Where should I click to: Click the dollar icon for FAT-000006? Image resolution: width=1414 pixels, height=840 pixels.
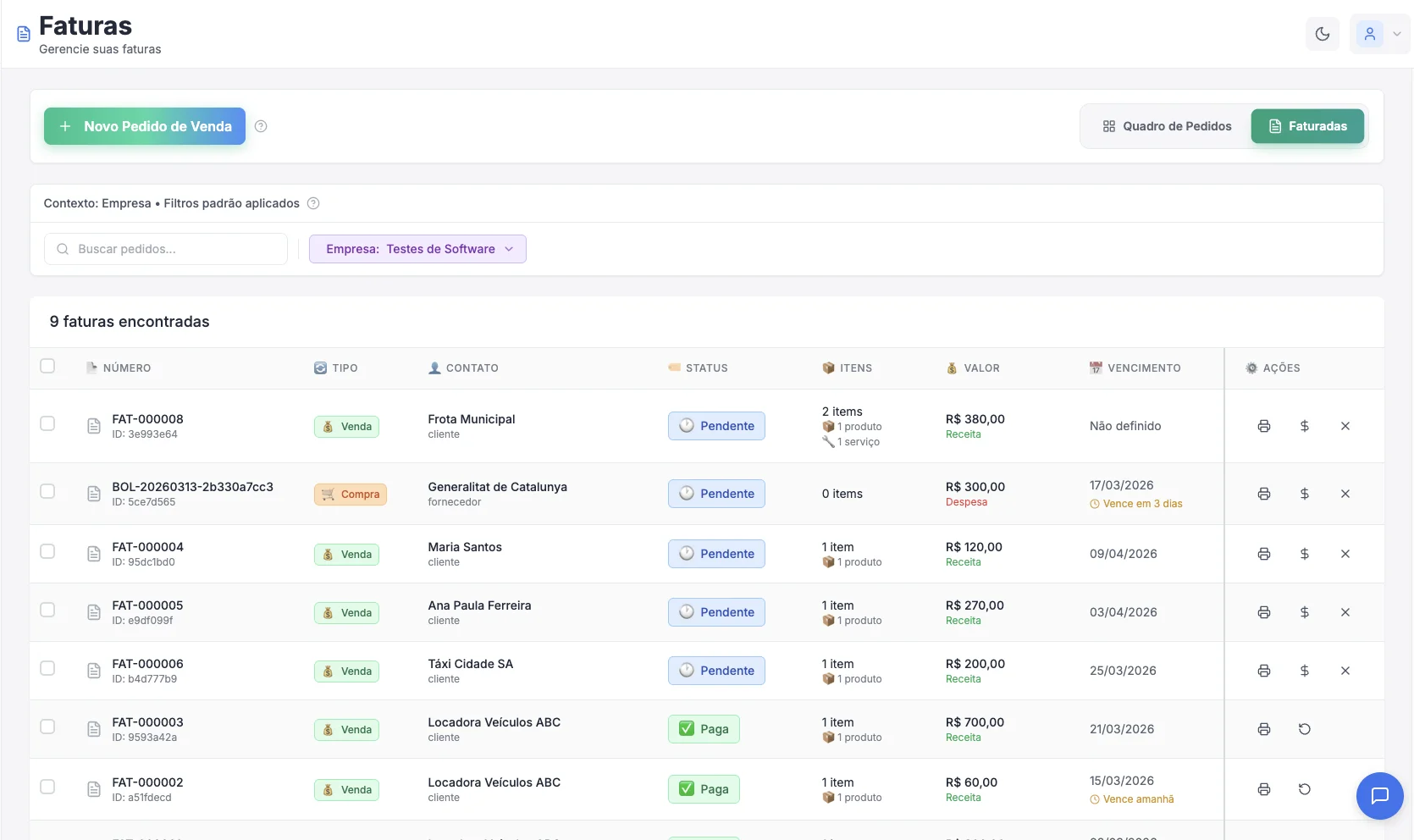coord(1304,671)
